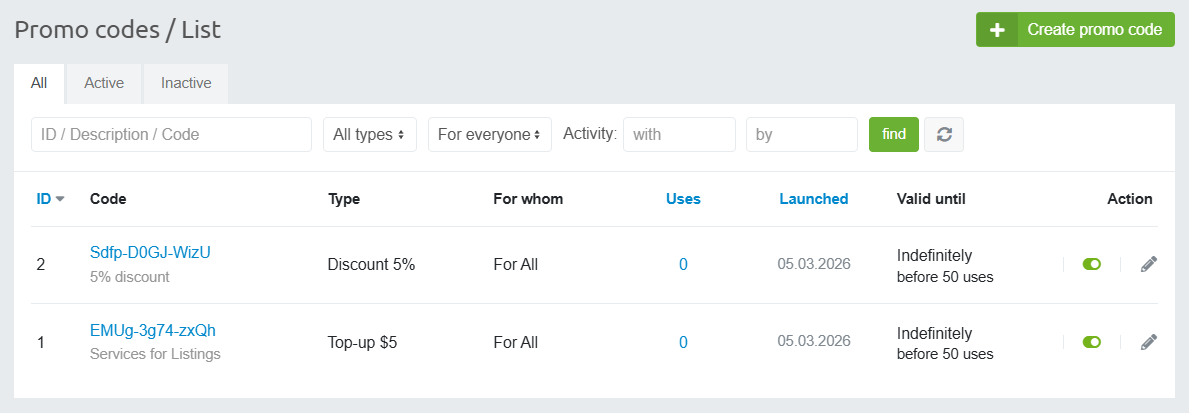
Task: Click the ID column sort arrow
Action: 60,199
